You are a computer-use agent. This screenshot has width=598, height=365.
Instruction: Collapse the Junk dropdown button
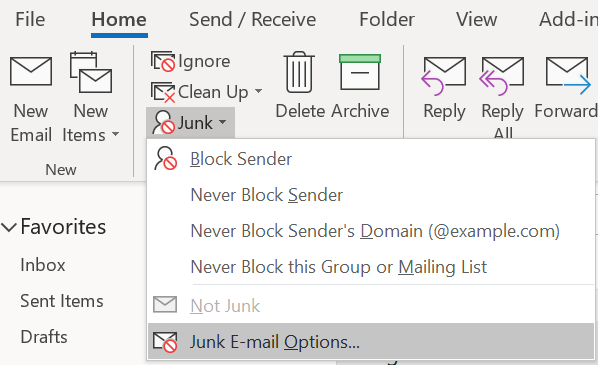tap(190, 123)
